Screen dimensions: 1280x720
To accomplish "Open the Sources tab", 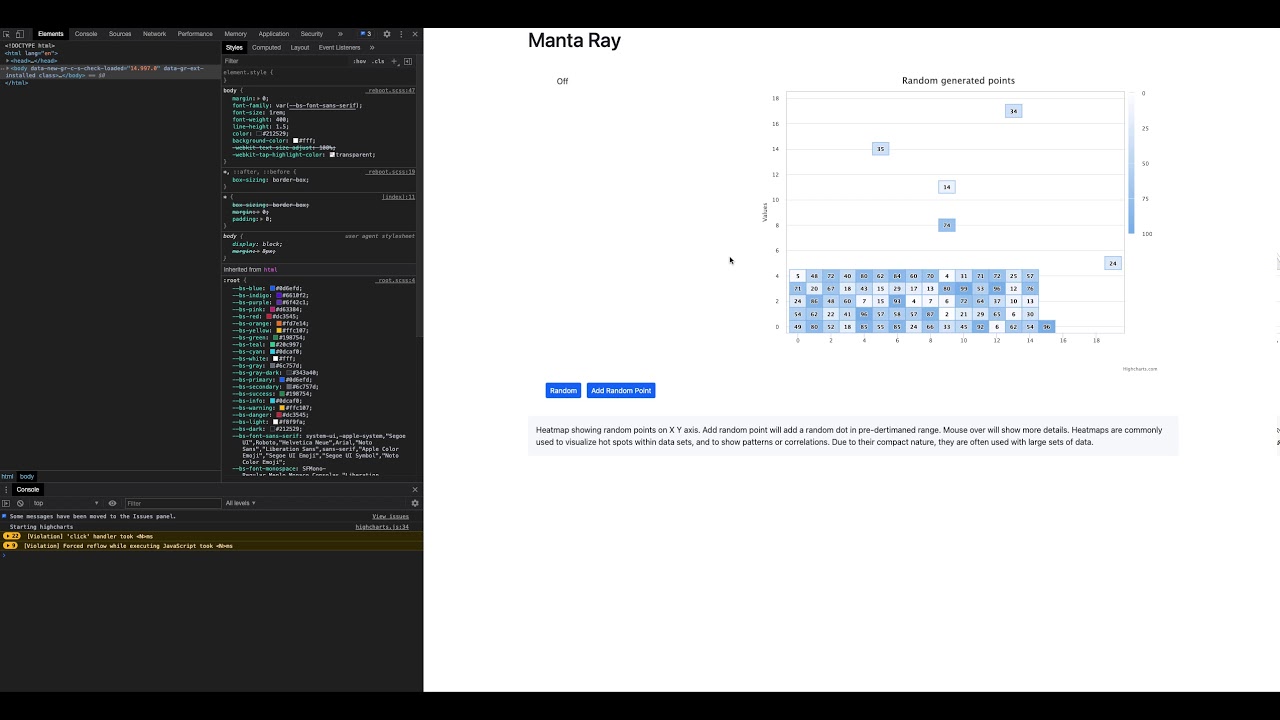I will point(120,34).
